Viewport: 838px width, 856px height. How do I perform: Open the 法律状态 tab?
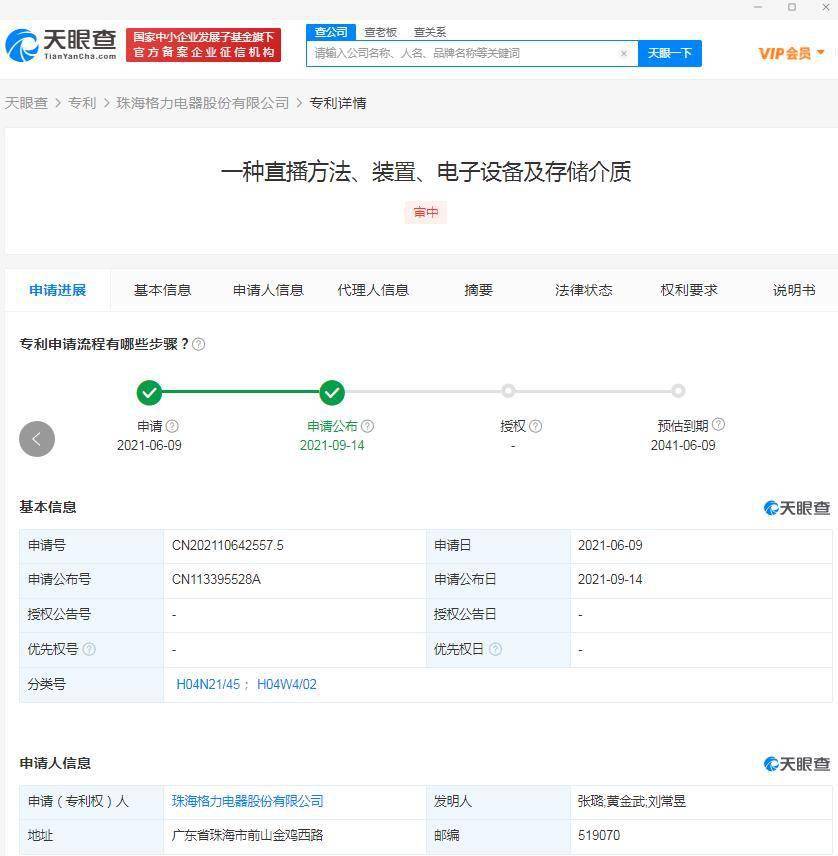pyautogui.click(x=583, y=290)
